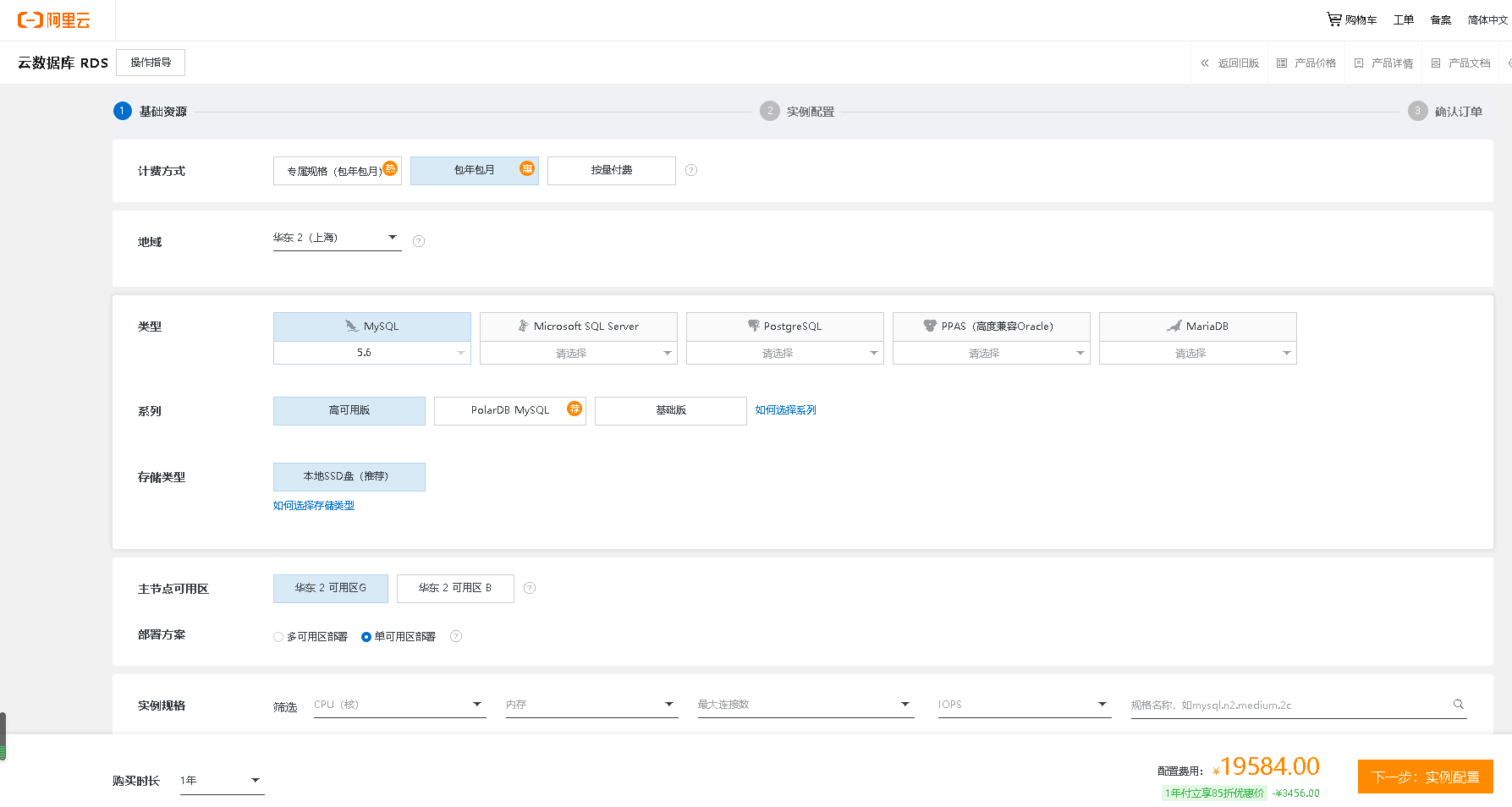Select 包年包月 billing option

[x=475, y=171]
